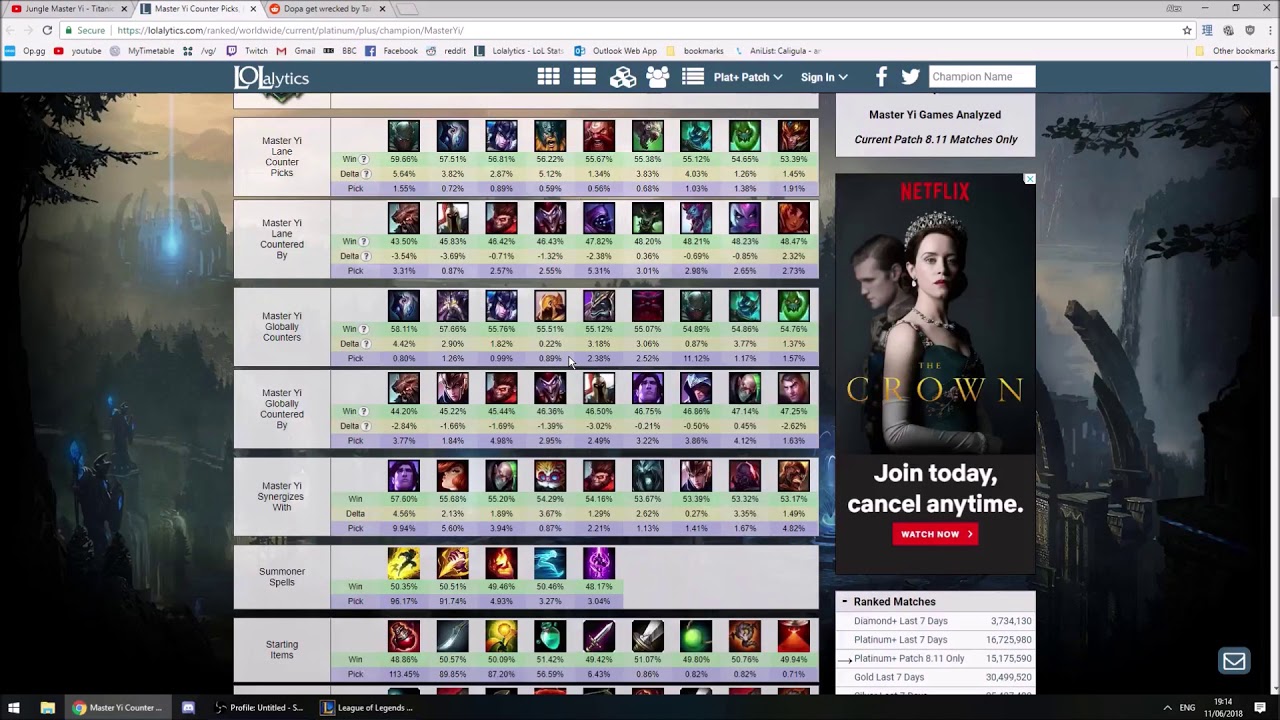Open the Gmail bookmark

pyautogui.click(x=296, y=51)
